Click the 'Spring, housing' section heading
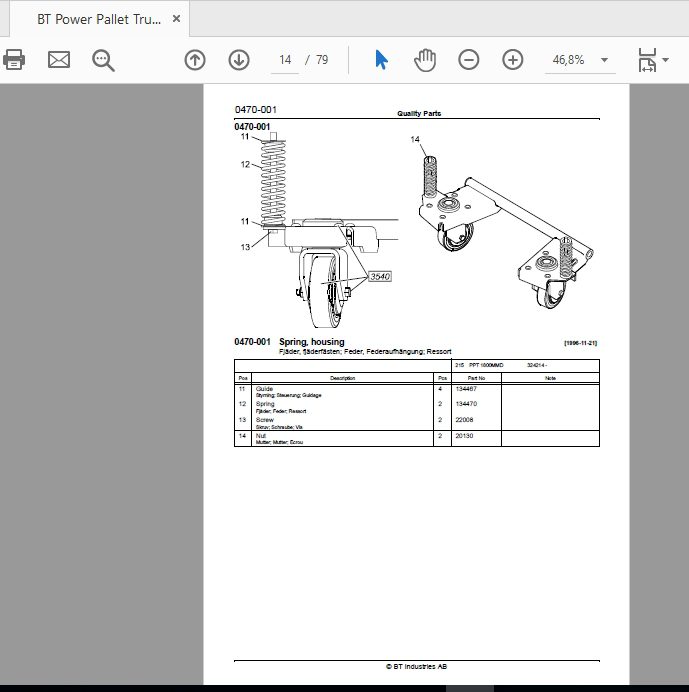Image resolution: width=689 pixels, height=692 pixels. pyautogui.click(x=312, y=342)
